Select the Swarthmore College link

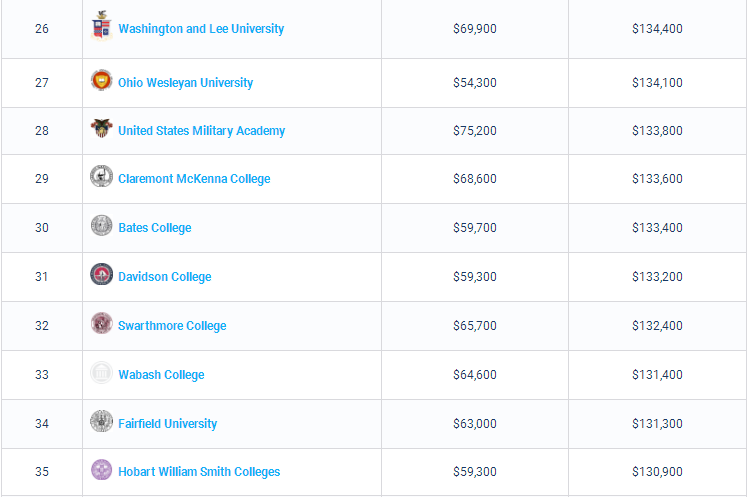172,326
